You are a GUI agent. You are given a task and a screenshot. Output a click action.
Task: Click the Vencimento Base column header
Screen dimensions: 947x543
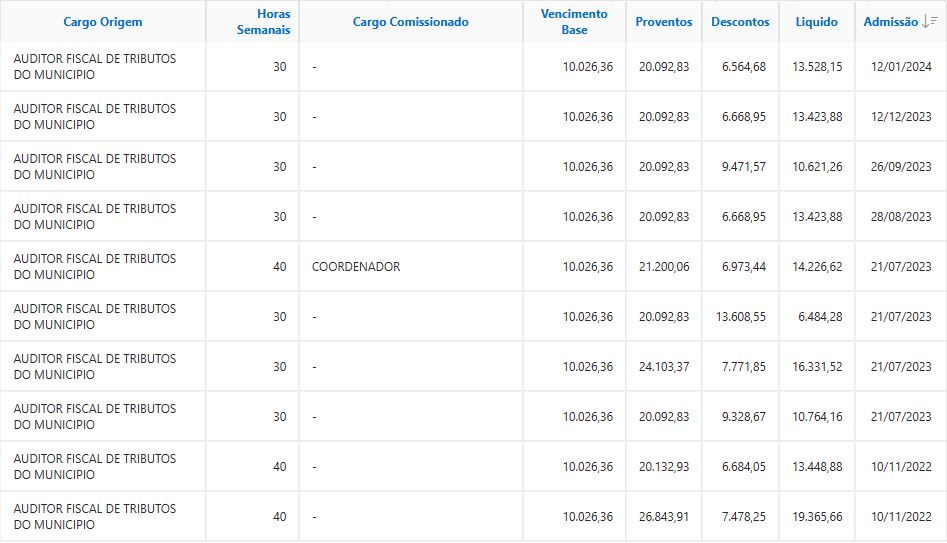click(x=574, y=22)
